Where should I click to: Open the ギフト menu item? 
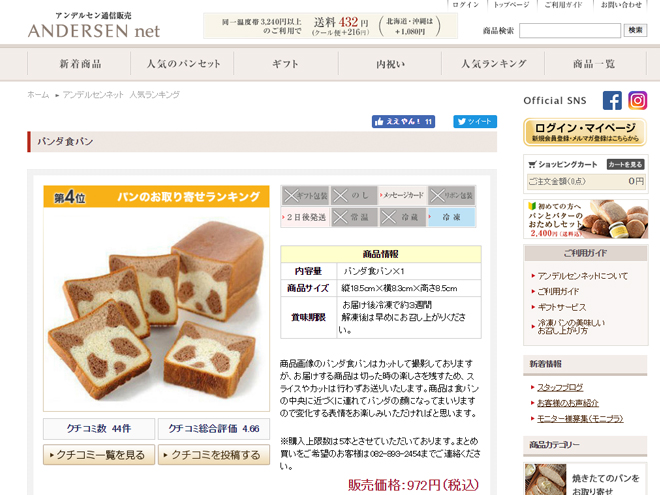(286, 64)
